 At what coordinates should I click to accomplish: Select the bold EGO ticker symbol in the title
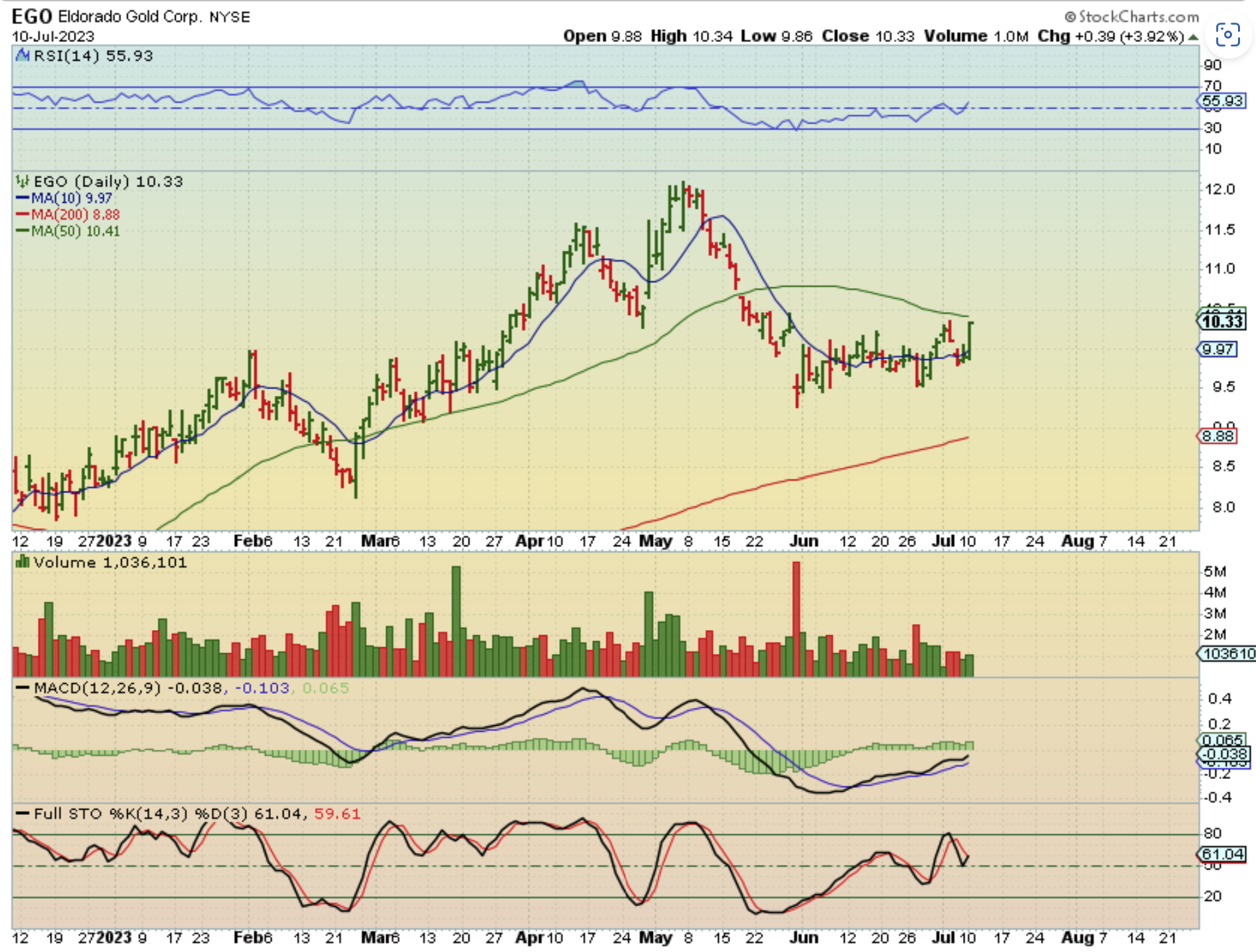[33, 16]
